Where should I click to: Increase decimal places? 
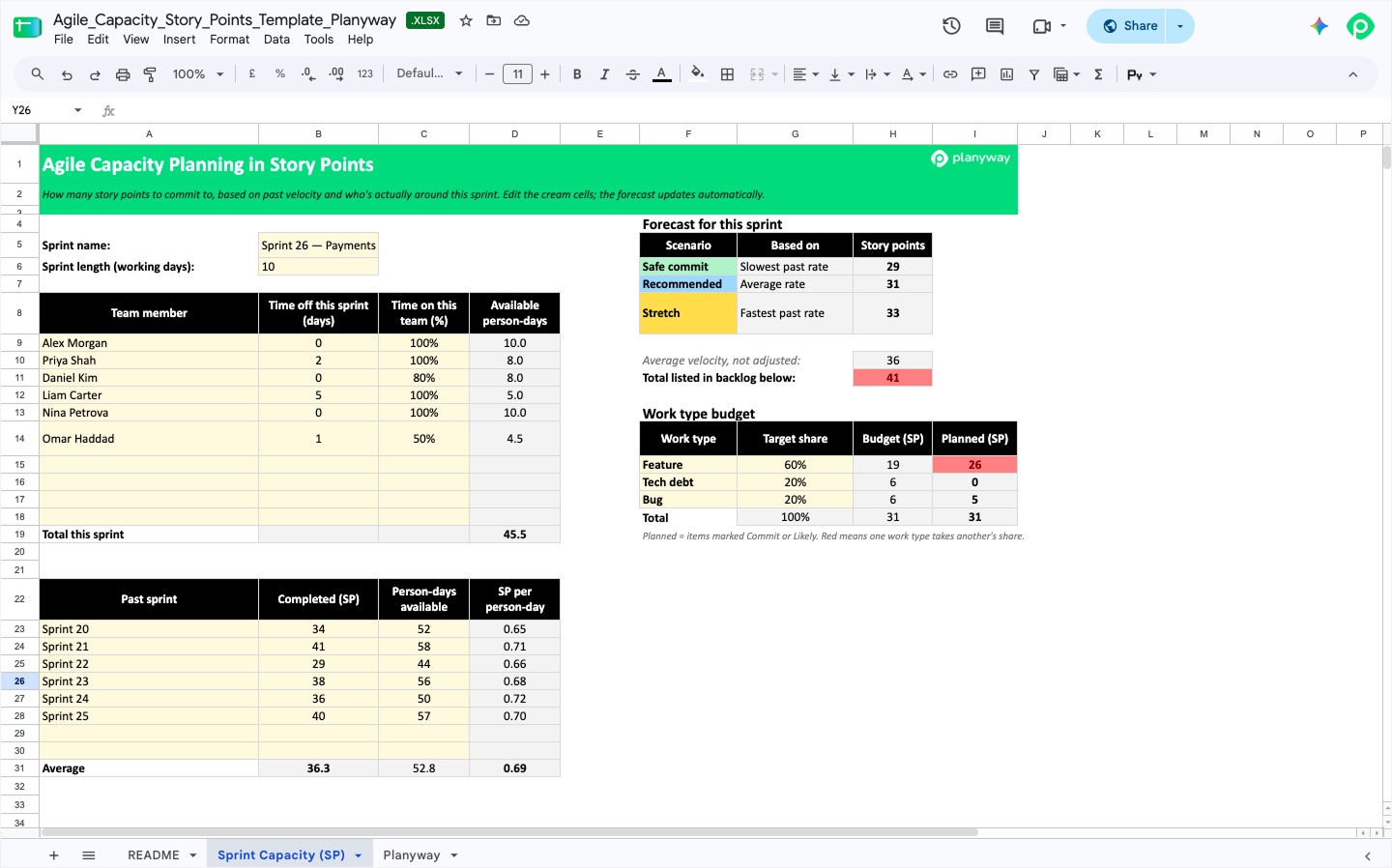[x=336, y=73]
